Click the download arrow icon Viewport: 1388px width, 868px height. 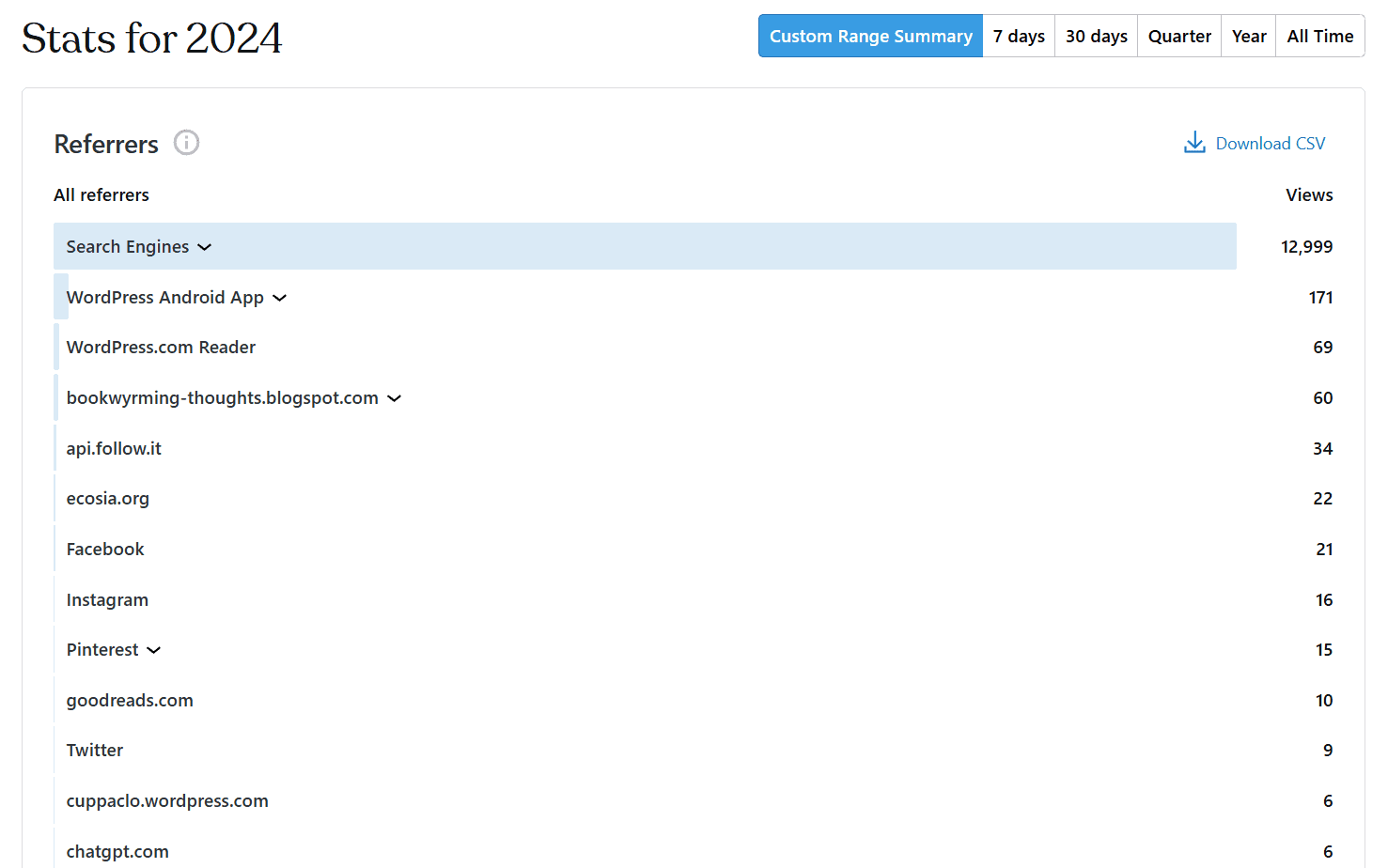tap(1193, 143)
